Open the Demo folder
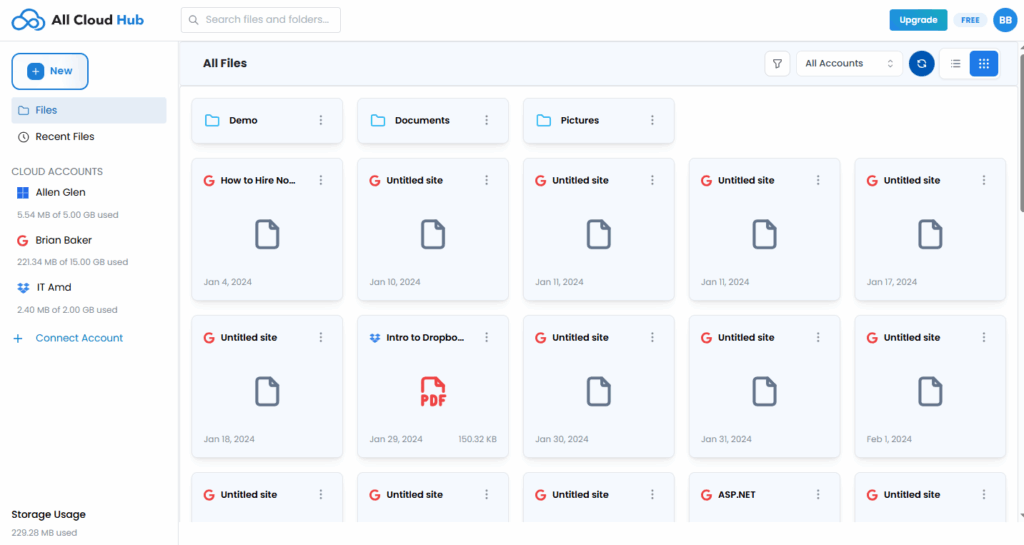This screenshot has height=545, width=1024. [x=267, y=121]
